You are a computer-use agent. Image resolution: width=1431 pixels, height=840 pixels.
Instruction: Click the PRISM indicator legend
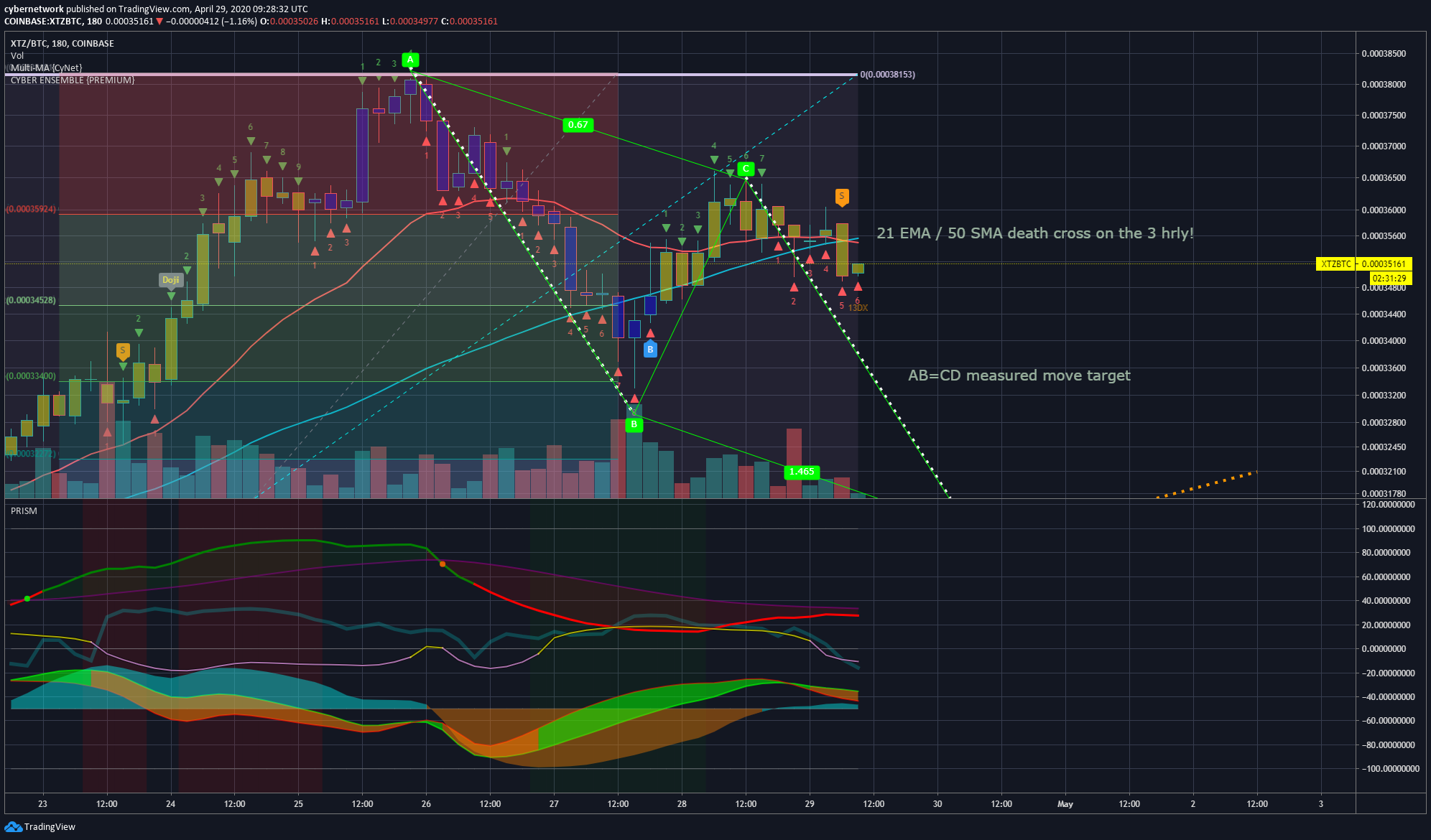24,510
